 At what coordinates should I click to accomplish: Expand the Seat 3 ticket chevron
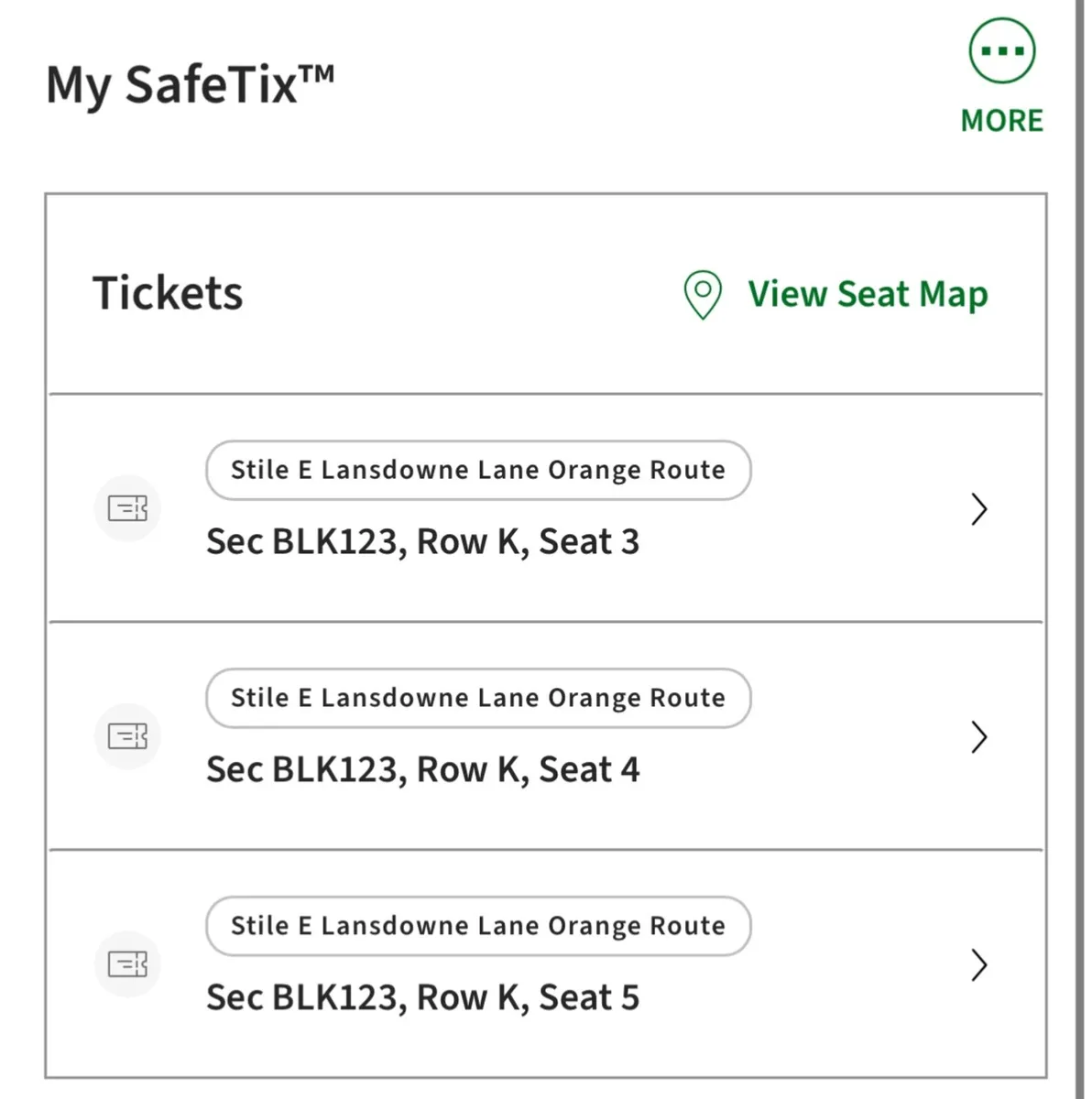978,509
